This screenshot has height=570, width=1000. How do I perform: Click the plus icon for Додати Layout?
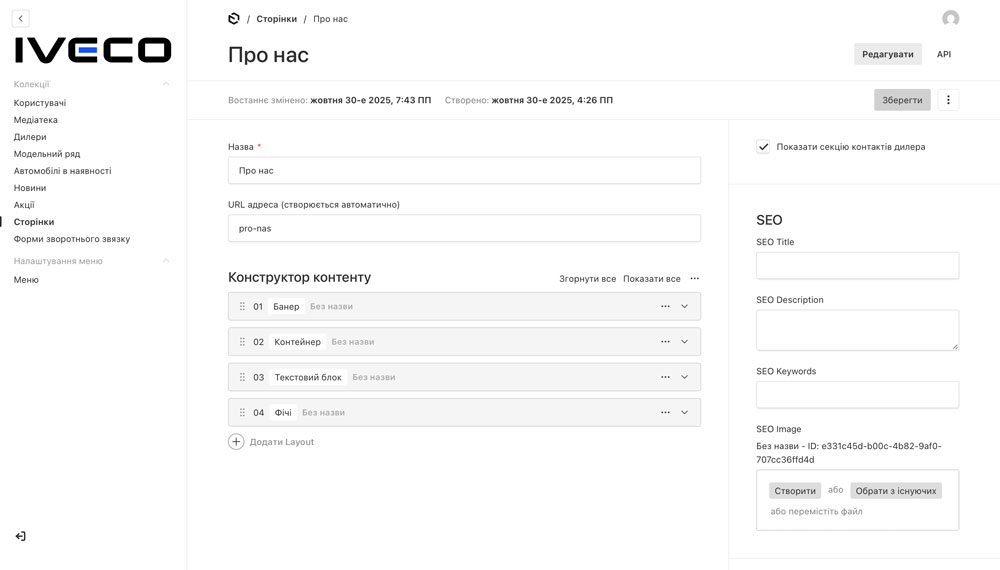236,442
